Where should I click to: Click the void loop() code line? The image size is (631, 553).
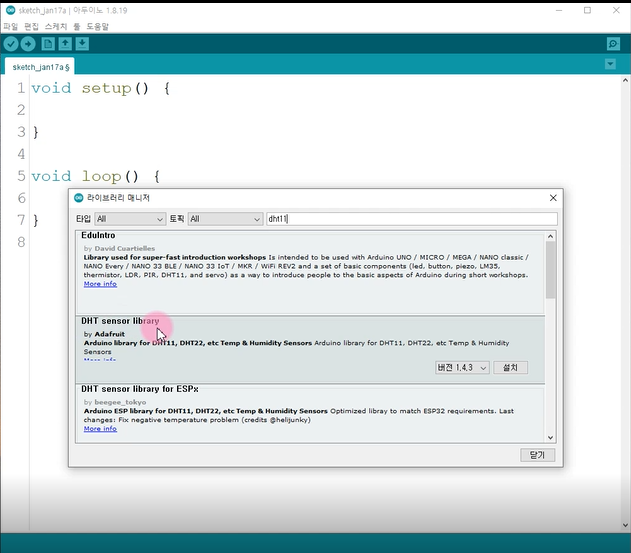coord(96,176)
